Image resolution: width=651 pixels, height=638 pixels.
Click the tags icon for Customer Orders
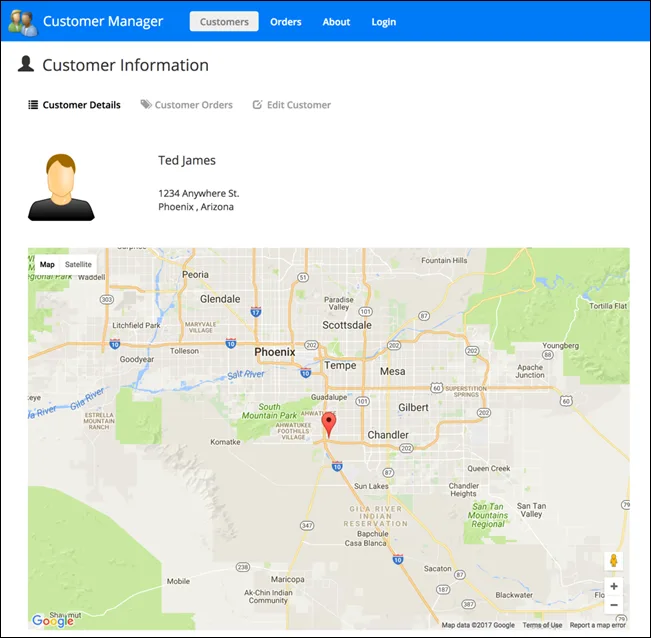click(x=146, y=104)
